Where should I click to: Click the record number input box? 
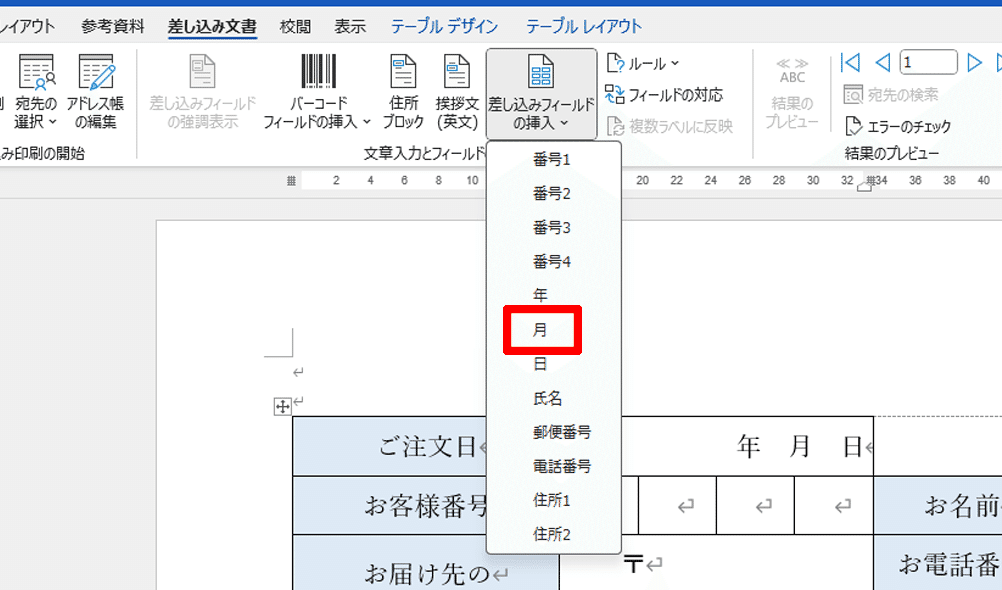point(928,61)
